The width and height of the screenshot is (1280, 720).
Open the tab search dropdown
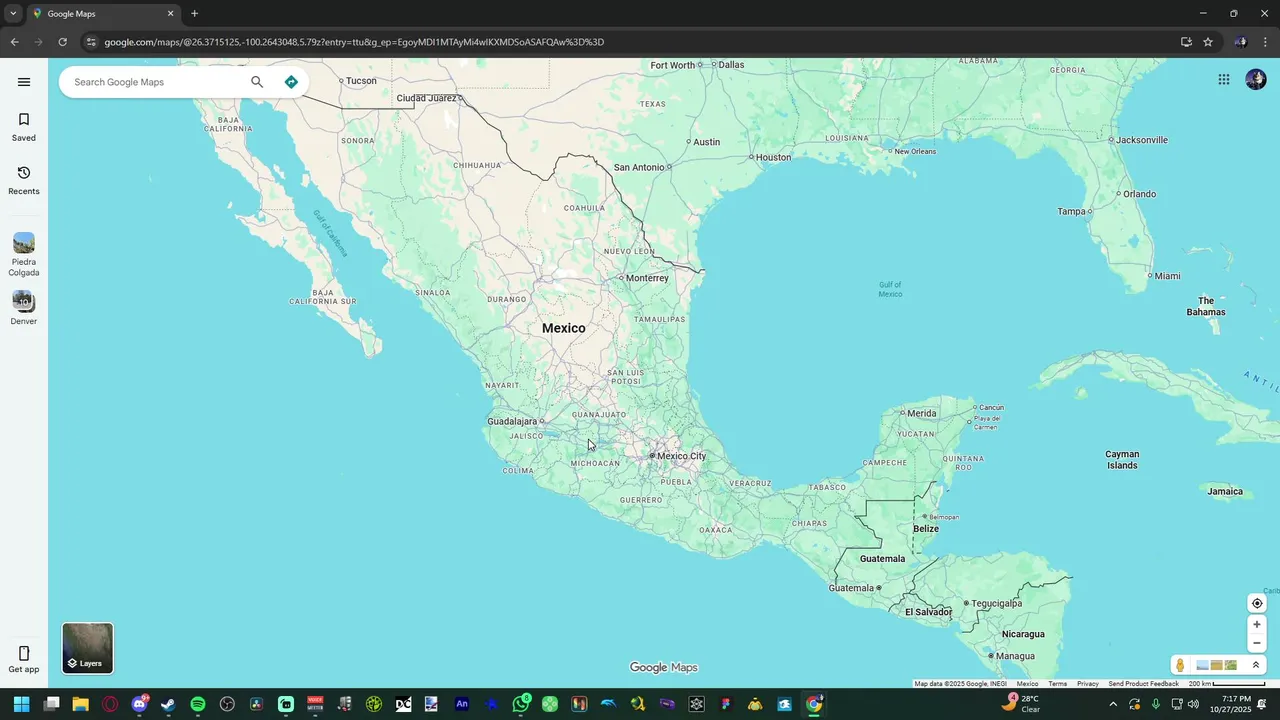click(x=13, y=13)
